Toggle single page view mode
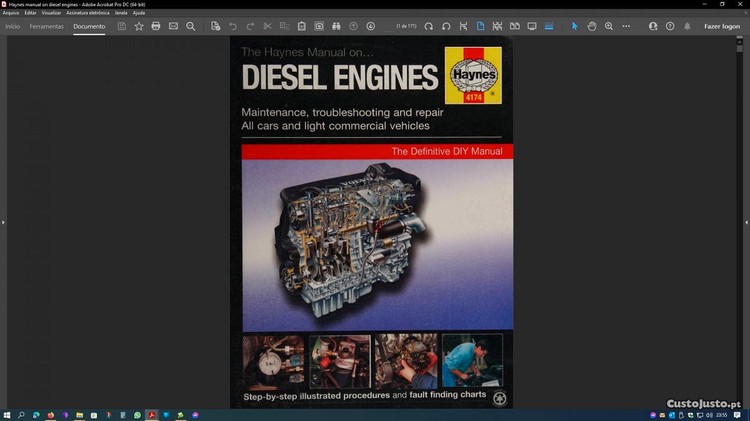This screenshot has height=421, width=750. pyautogui.click(x=480, y=26)
